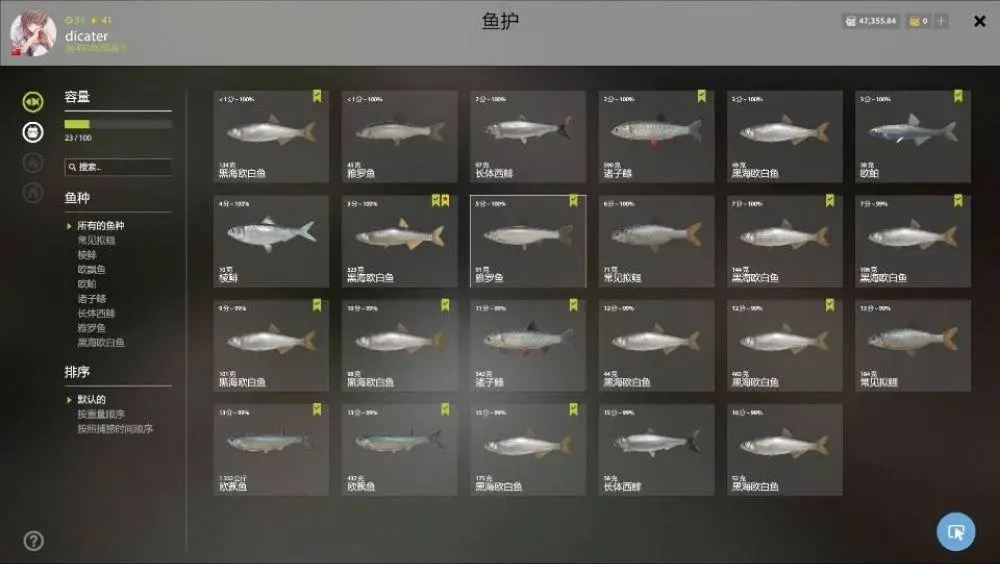Select 所有的鱼种 in the species filter
Image resolution: width=1000 pixels, height=564 pixels.
(101, 225)
